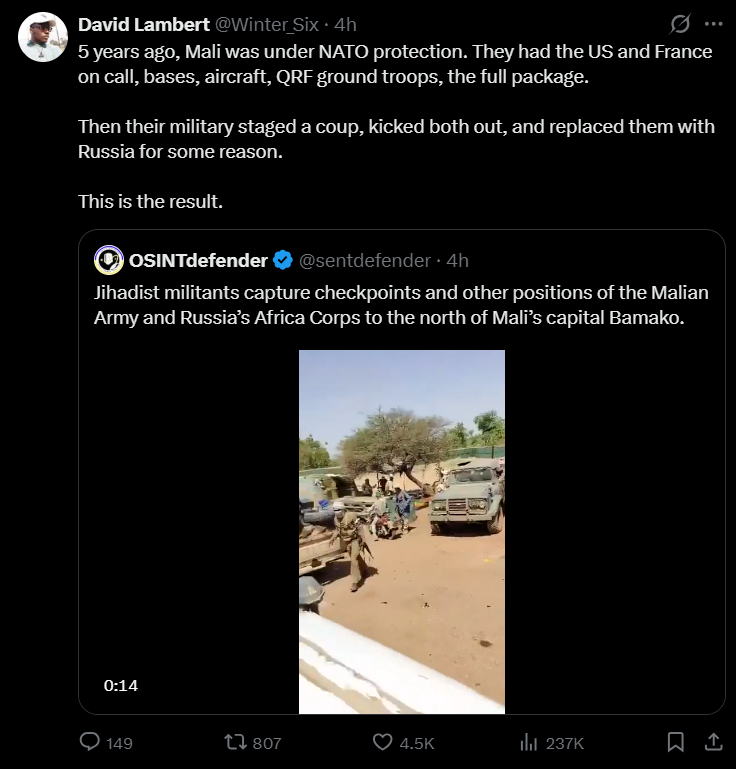Open the share upload icon
The image size is (736, 769).
[x=713, y=742]
